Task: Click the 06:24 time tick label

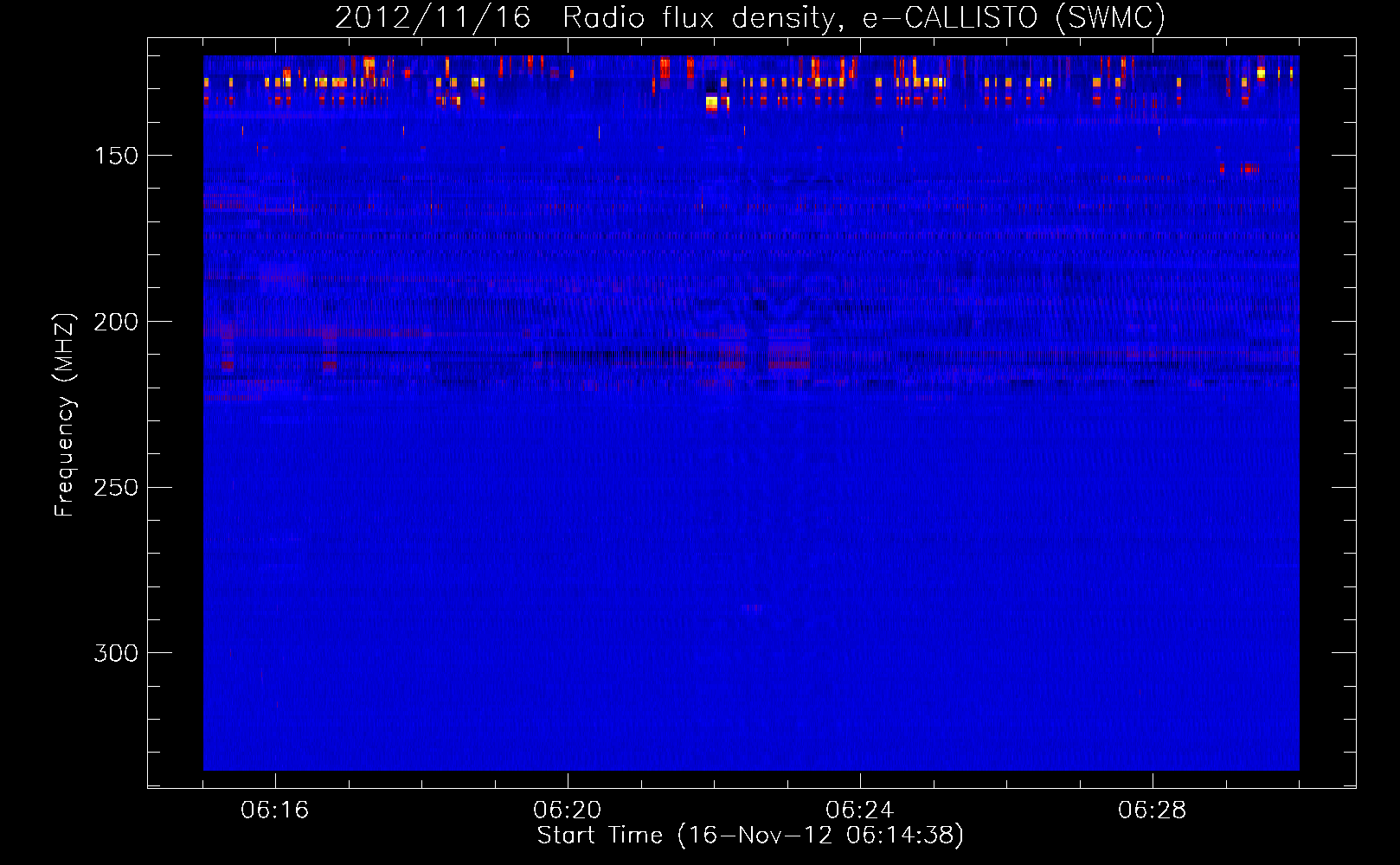Action: pos(860,811)
